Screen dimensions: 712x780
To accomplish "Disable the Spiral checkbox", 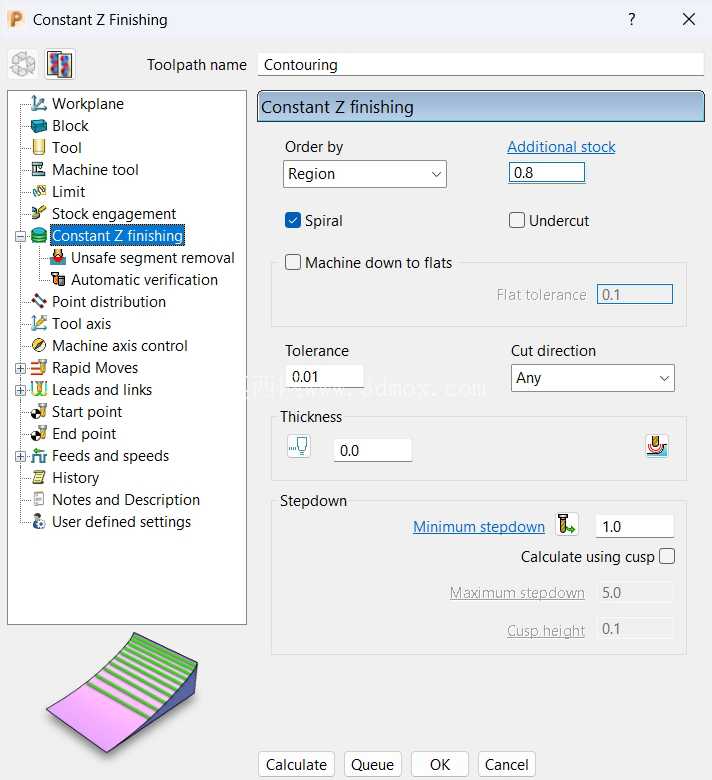I will click(x=293, y=220).
